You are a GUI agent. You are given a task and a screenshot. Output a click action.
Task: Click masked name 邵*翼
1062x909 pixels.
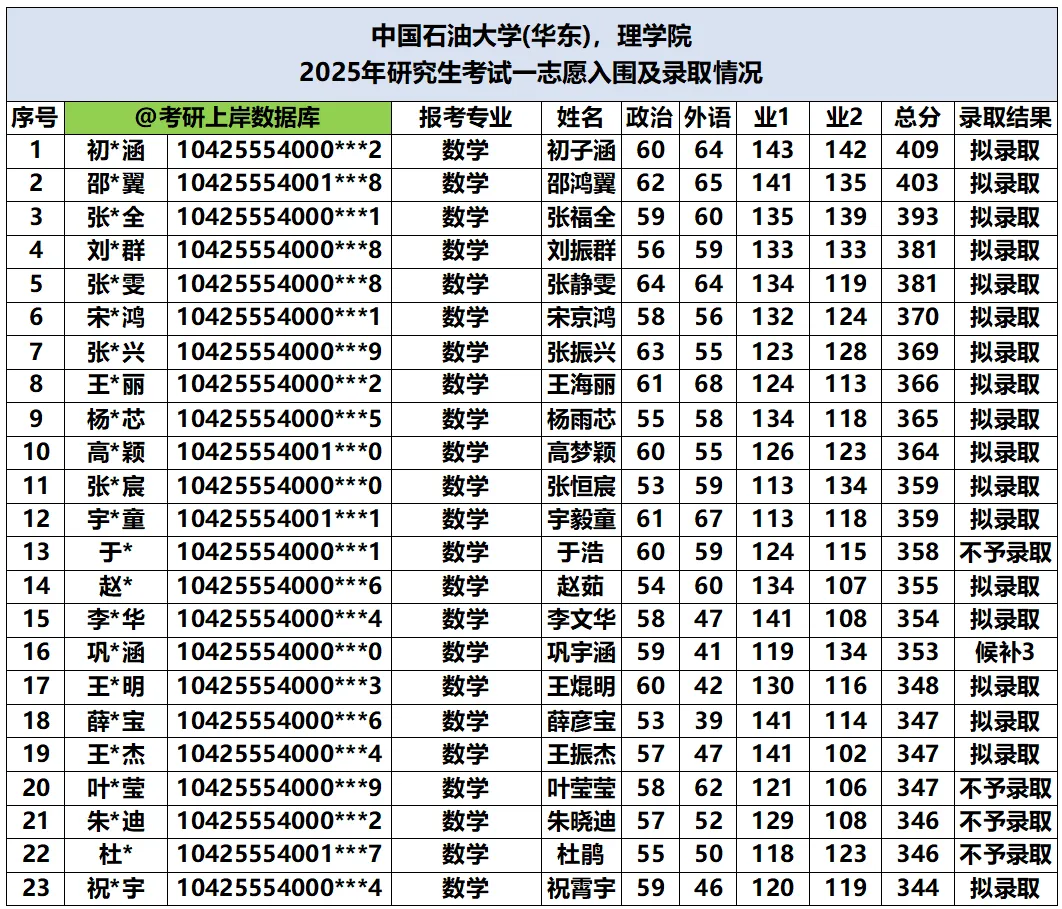pos(116,184)
